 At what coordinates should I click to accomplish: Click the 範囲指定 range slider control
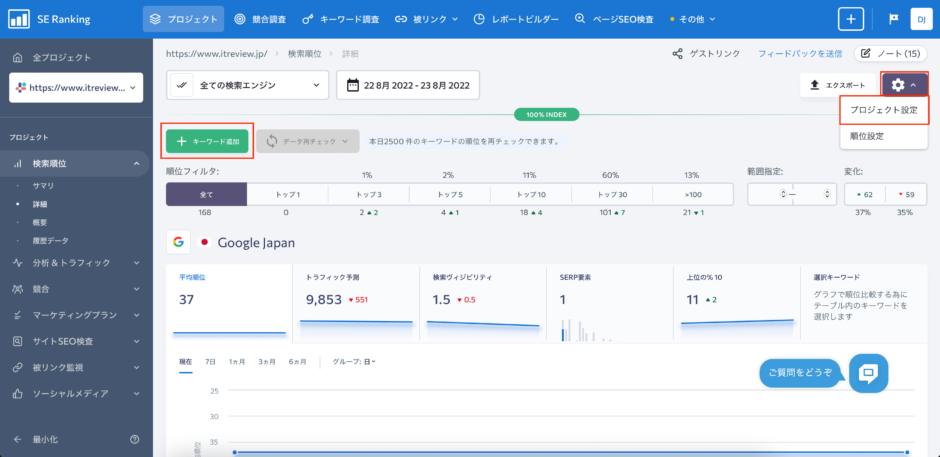click(x=791, y=194)
